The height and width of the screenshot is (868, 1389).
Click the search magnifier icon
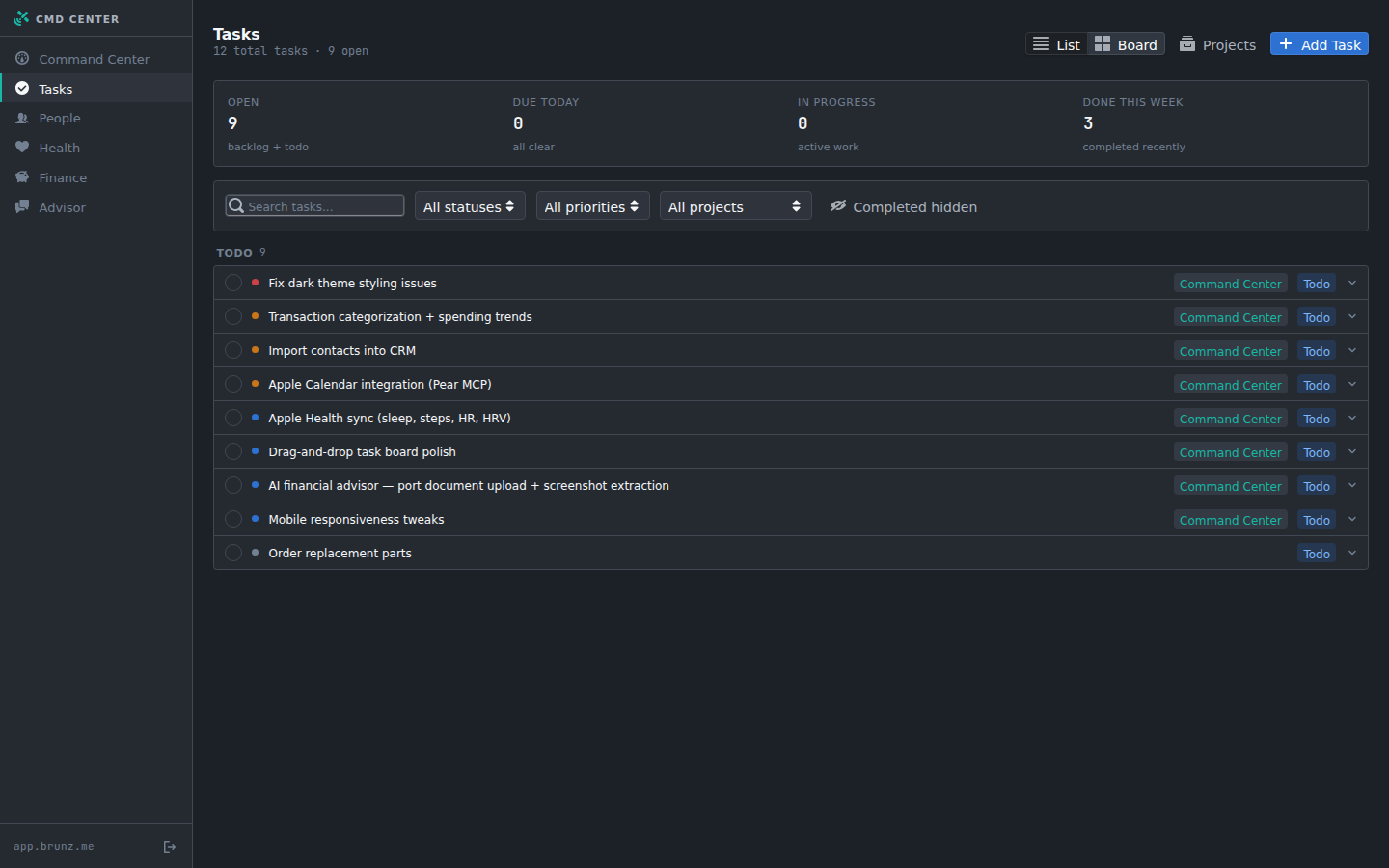click(x=236, y=205)
